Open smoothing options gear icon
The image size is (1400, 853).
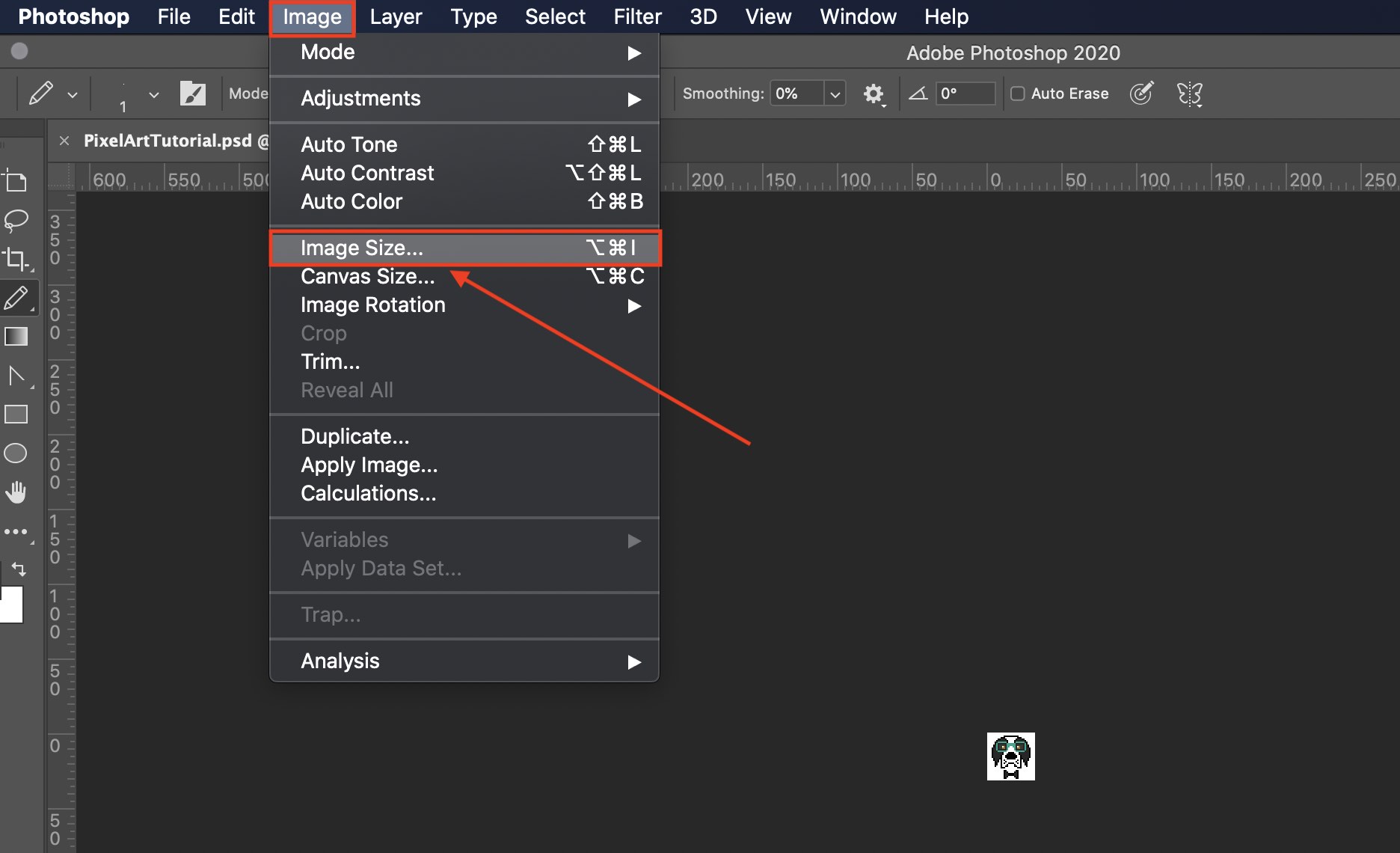click(874, 94)
